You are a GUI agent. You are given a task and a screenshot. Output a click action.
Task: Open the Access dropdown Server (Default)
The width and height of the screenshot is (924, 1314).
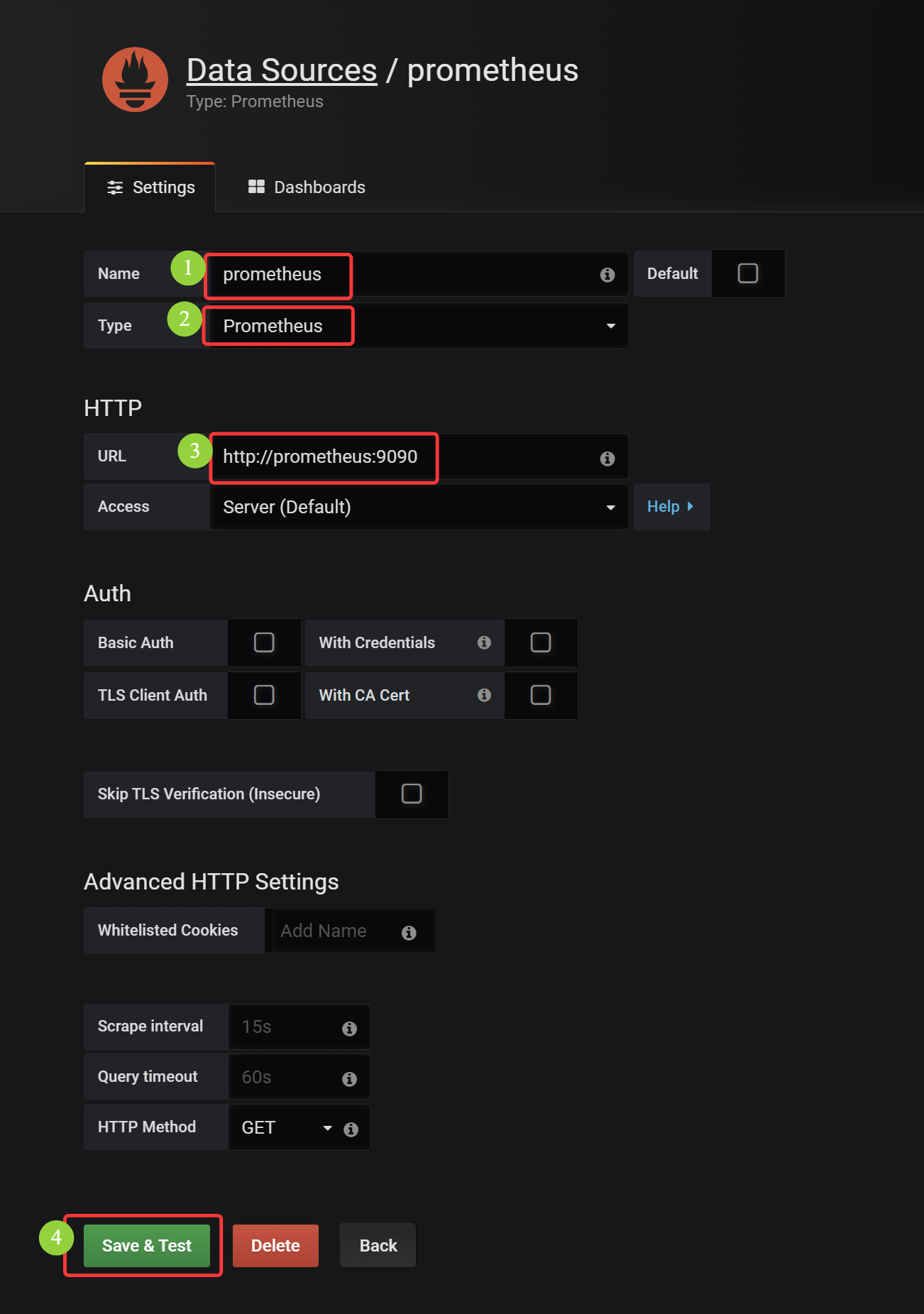tap(419, 507)
